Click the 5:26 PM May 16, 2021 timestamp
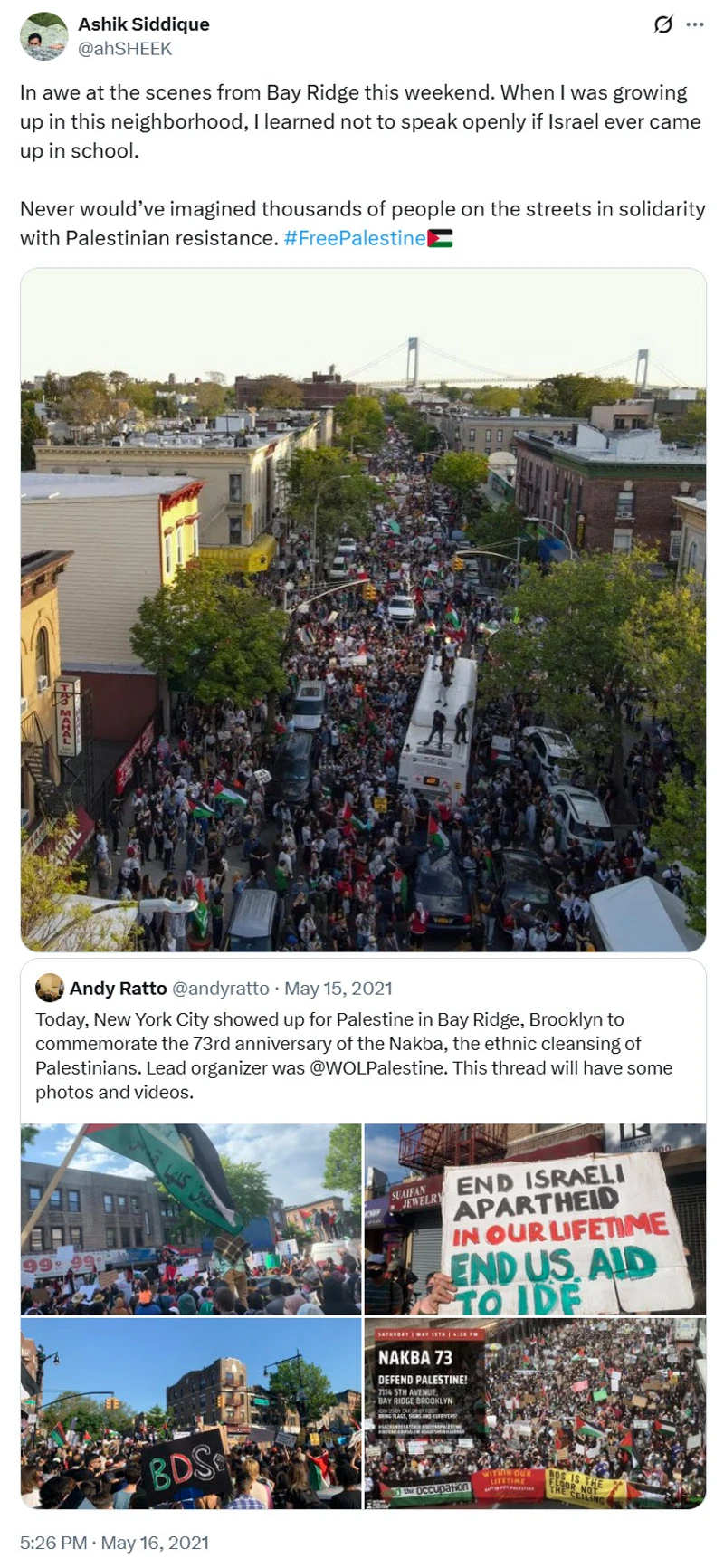The width and height of the screenshot is (724, 1568). 114,1543
